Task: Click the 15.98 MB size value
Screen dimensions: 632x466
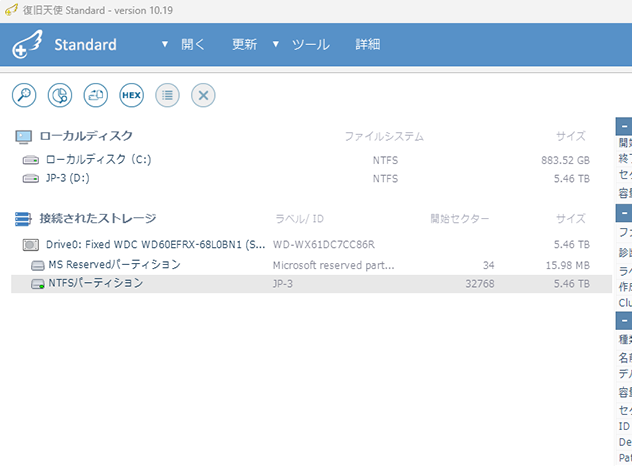Action: click(568, 265)
